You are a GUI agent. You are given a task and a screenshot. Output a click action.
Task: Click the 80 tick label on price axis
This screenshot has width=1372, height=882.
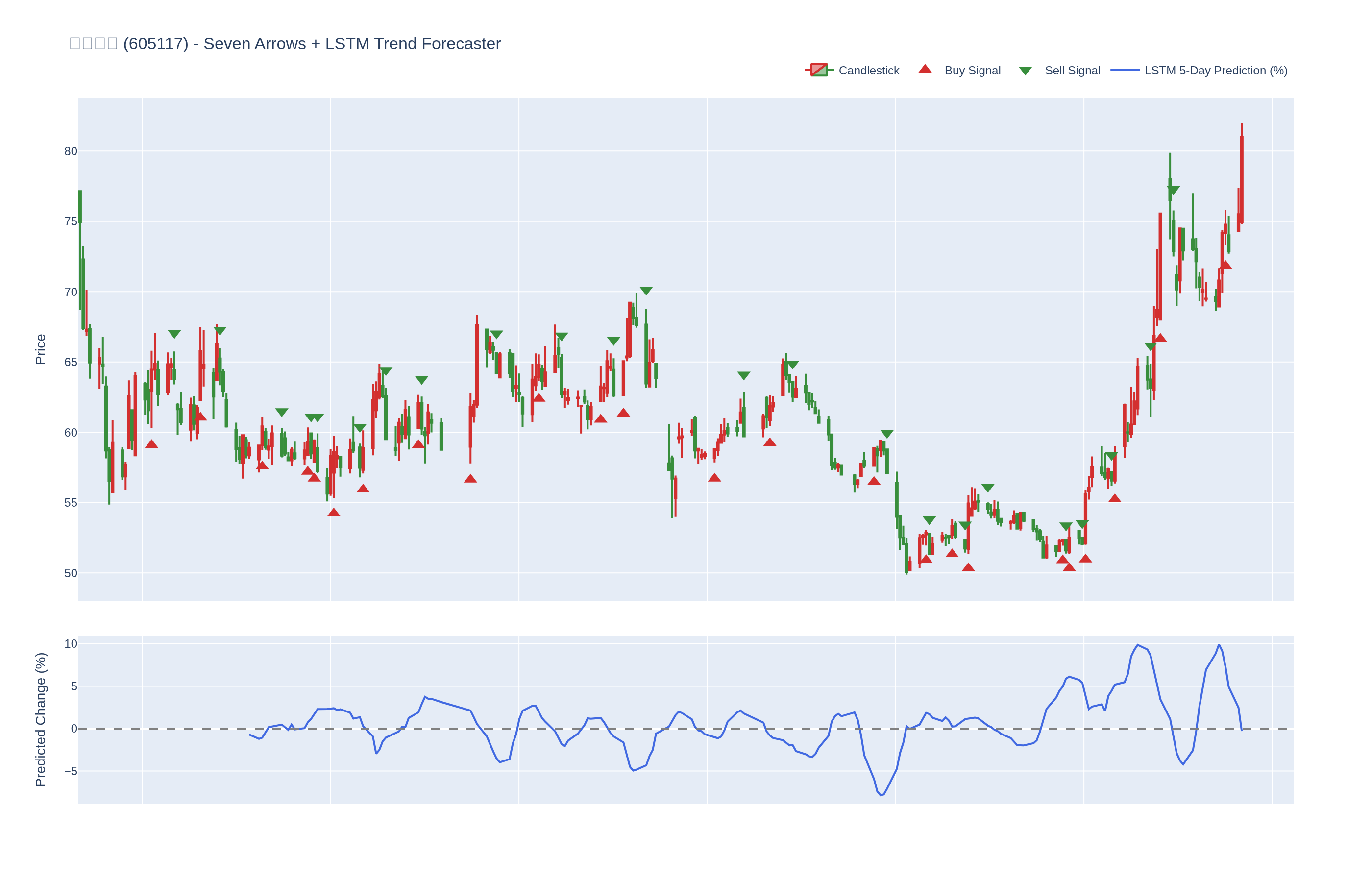pyautogui.click(x=71, y=152)
